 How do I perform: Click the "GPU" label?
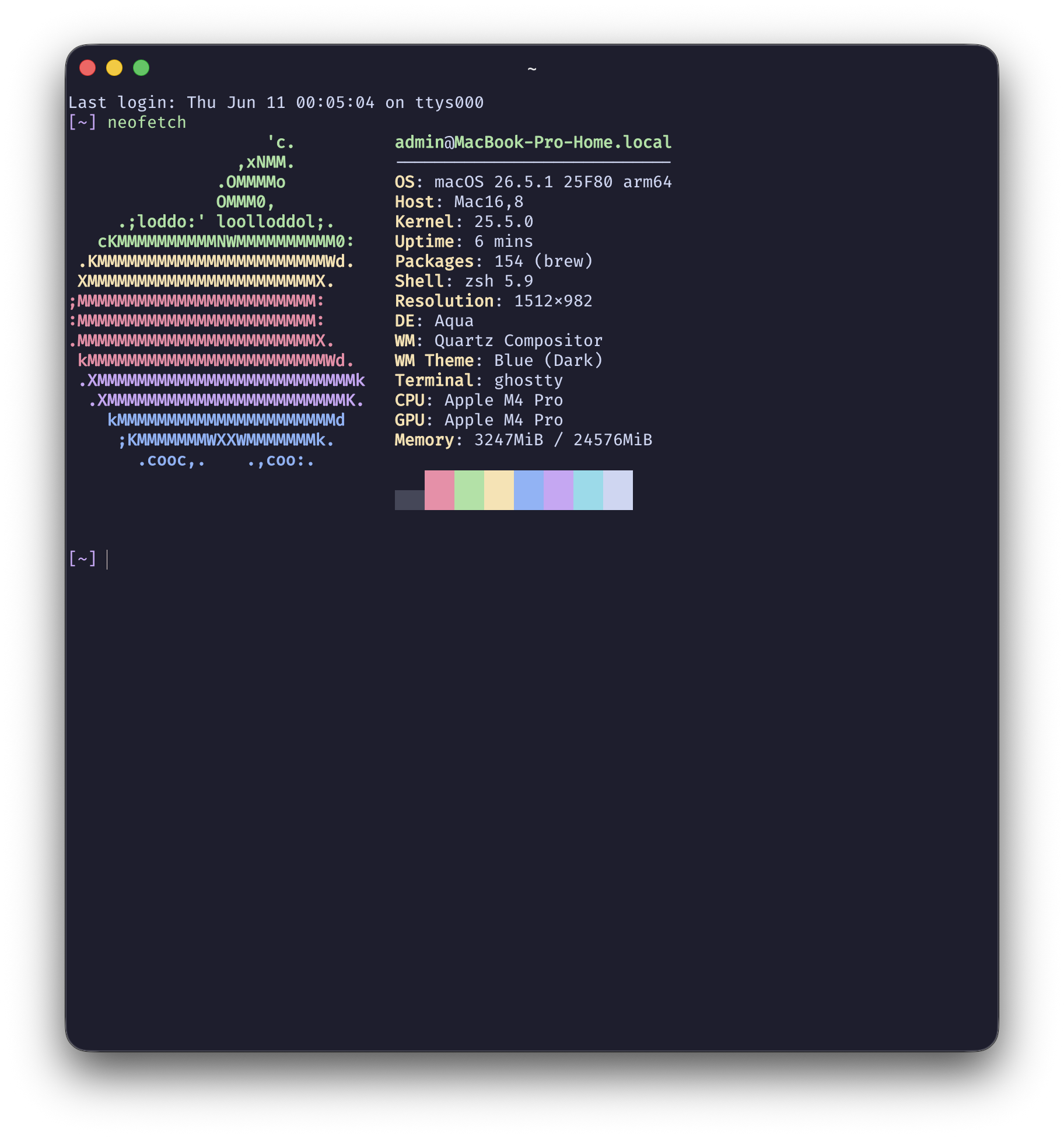pyautogui.click(x=409, y=420)
